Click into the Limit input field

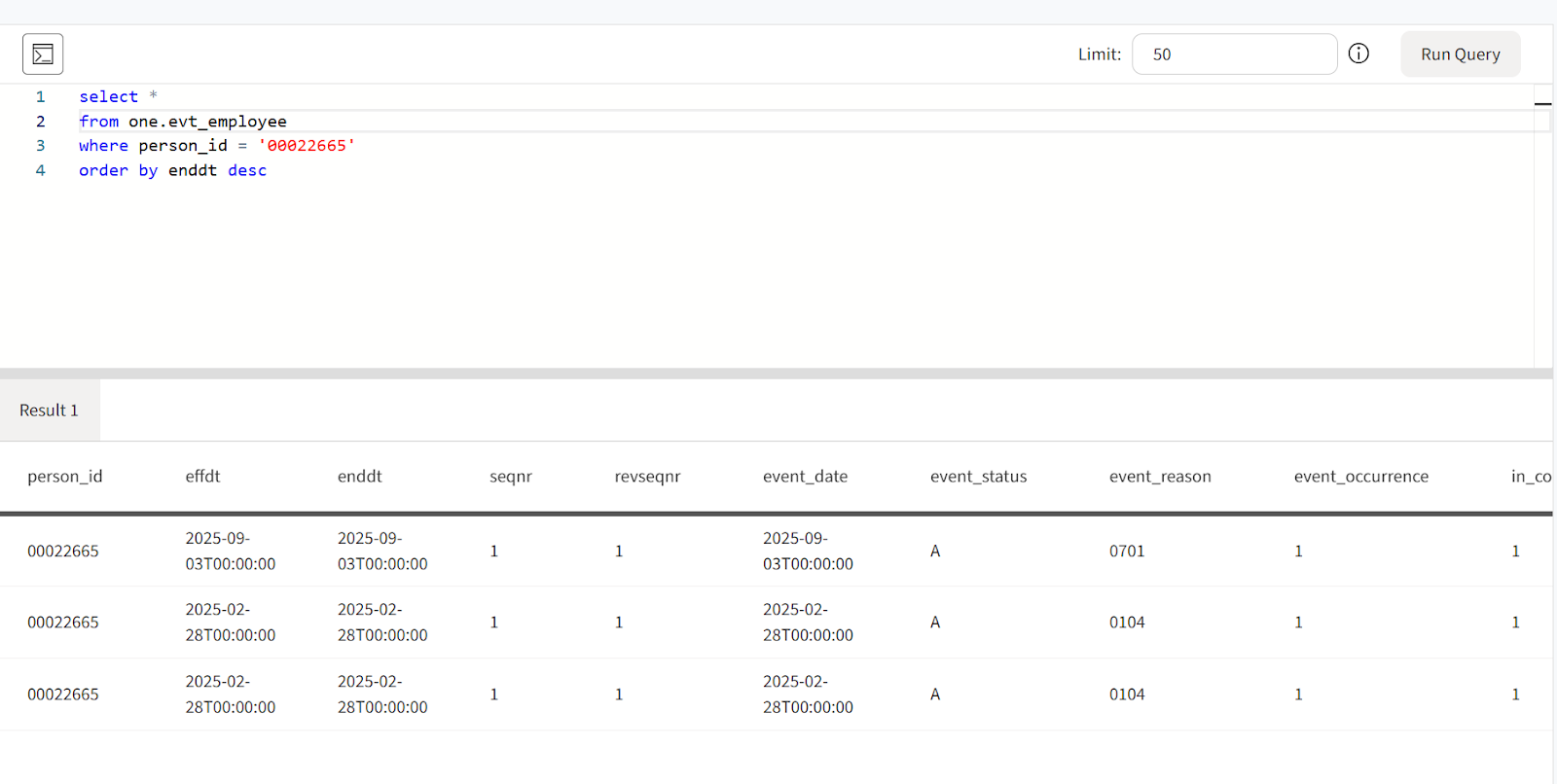coord(1233,54)
